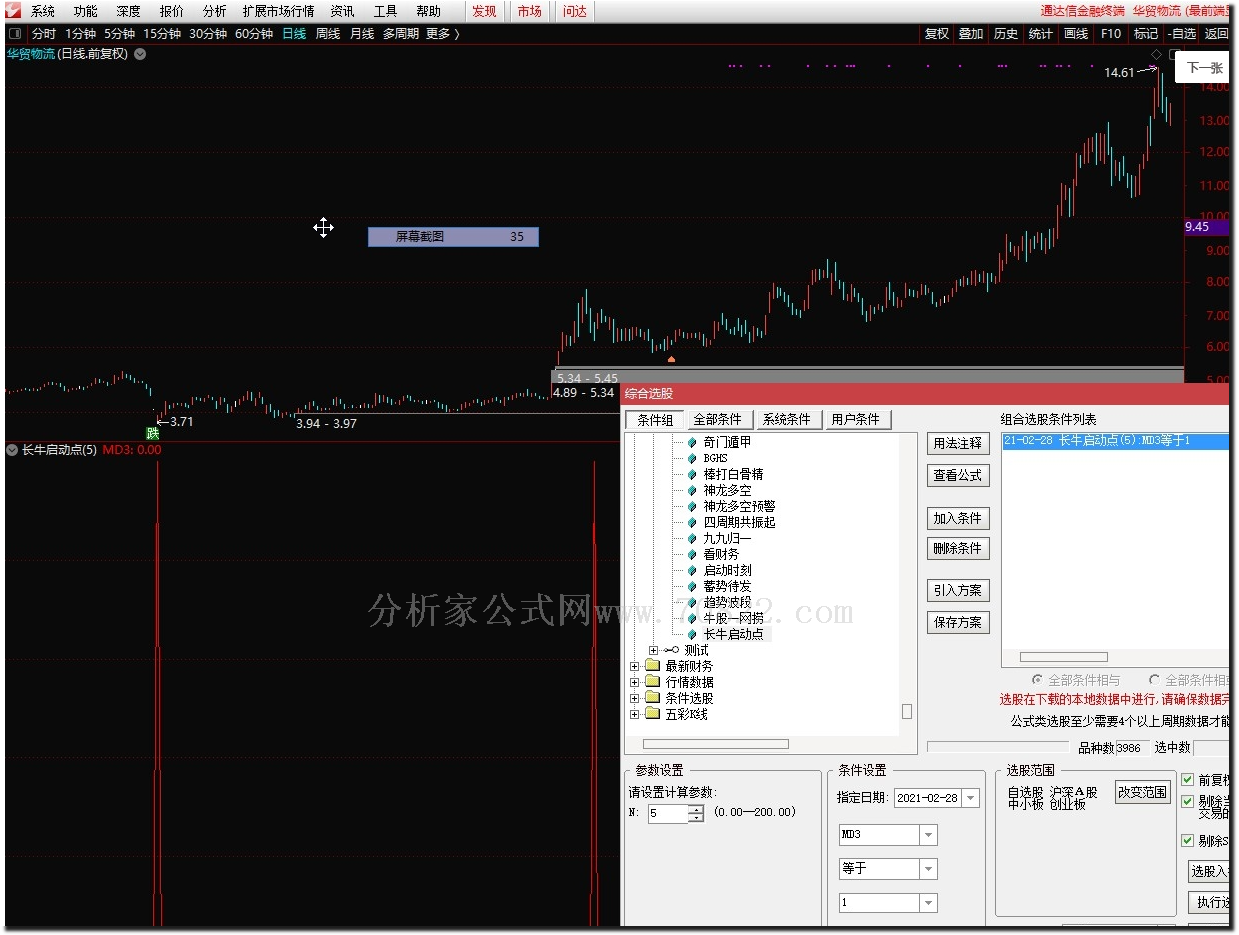
Task: Open the 扩展市场行情 menu
Action: 278,11
